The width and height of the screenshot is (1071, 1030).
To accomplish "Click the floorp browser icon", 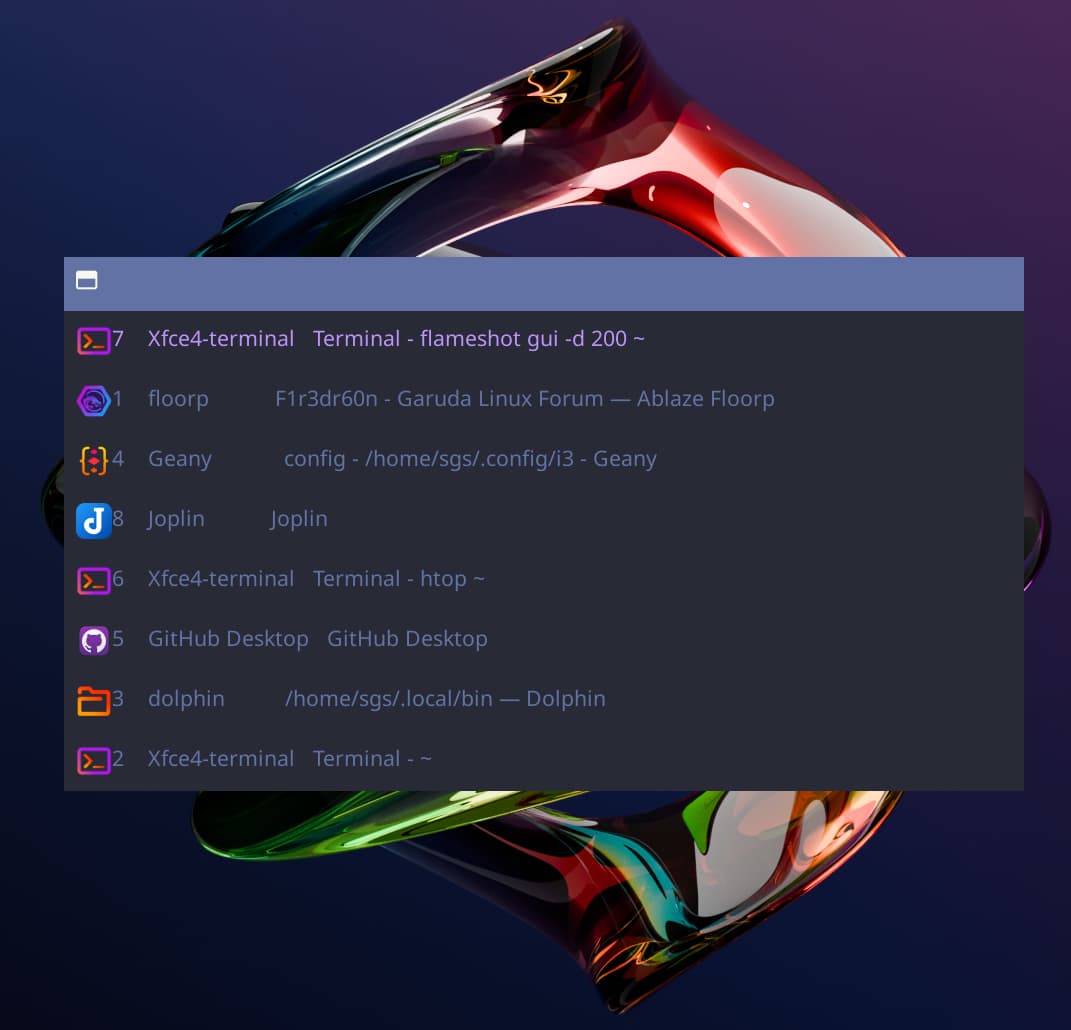I will click(x=94, y=400).
